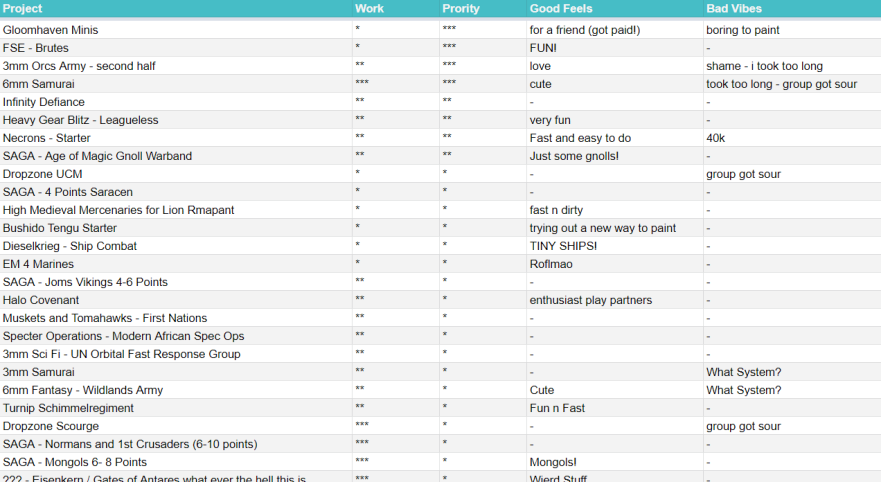Click the Necrons - Starter project cell
The height and width of the screenshot is (482, 881).
coord(47,138)
